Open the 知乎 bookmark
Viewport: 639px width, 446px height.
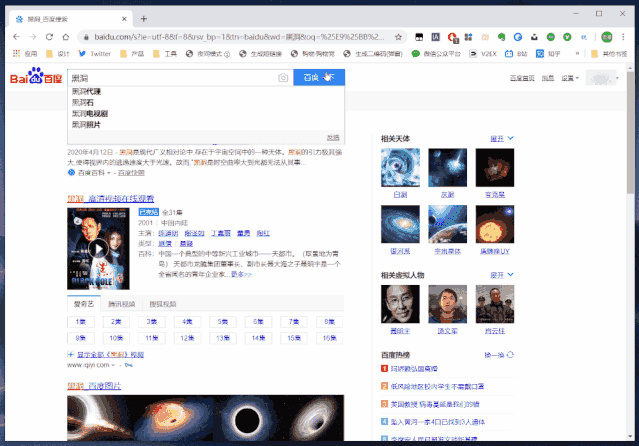tap(548, 53)
